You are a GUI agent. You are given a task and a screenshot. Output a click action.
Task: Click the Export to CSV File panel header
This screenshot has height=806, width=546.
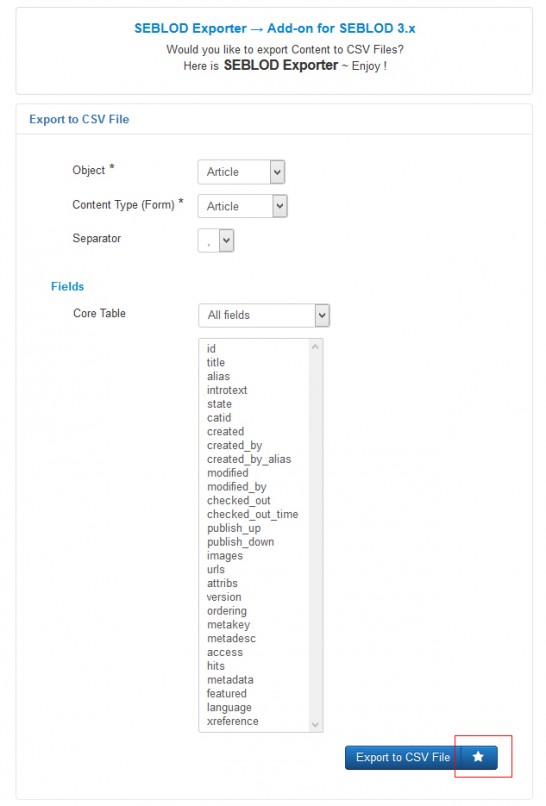[x=274, y=119]
